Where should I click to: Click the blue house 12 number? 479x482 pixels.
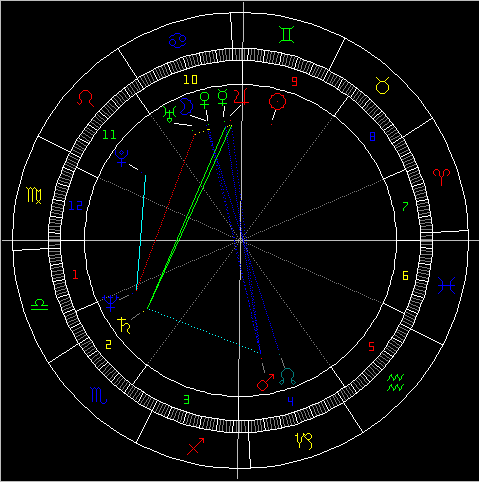pyautogui.click(x=76, y=206)
